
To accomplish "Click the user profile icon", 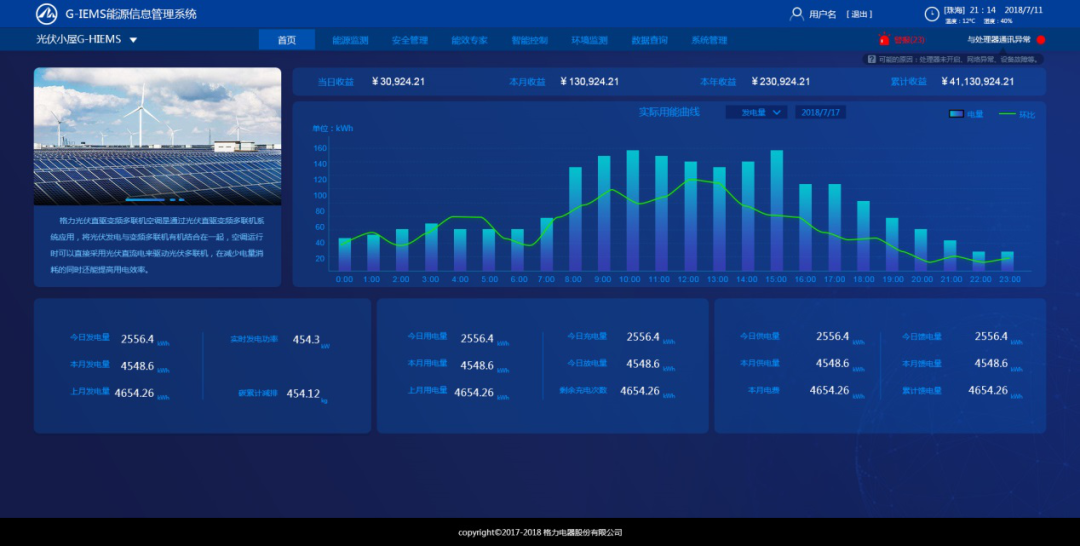I will (796, 14).
